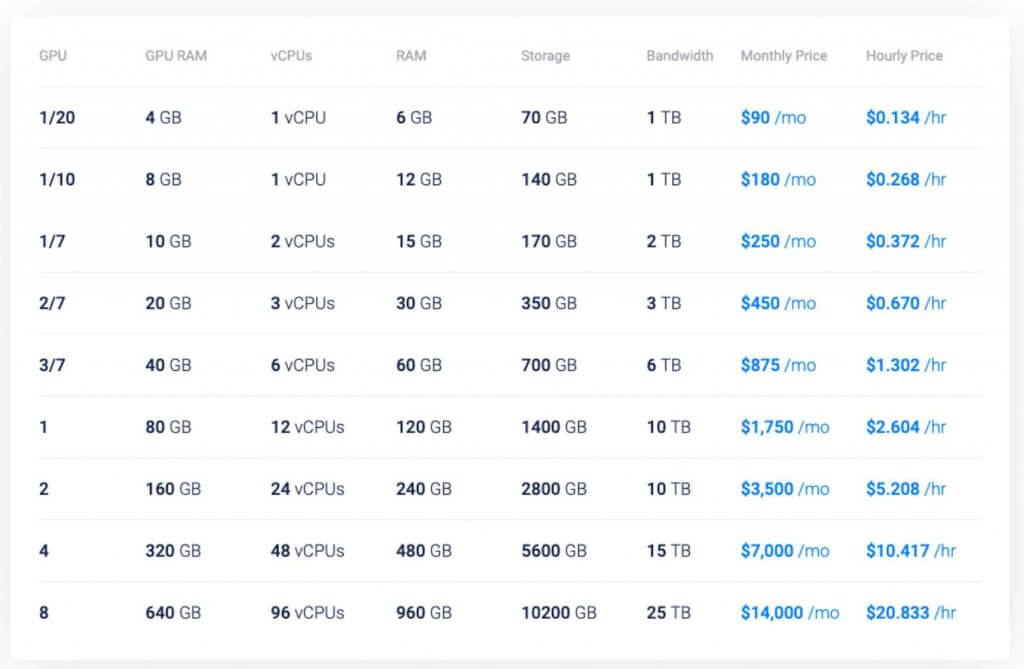
Task: Click the $10.417 /hr hourly rate
Action: click(911, 552)
